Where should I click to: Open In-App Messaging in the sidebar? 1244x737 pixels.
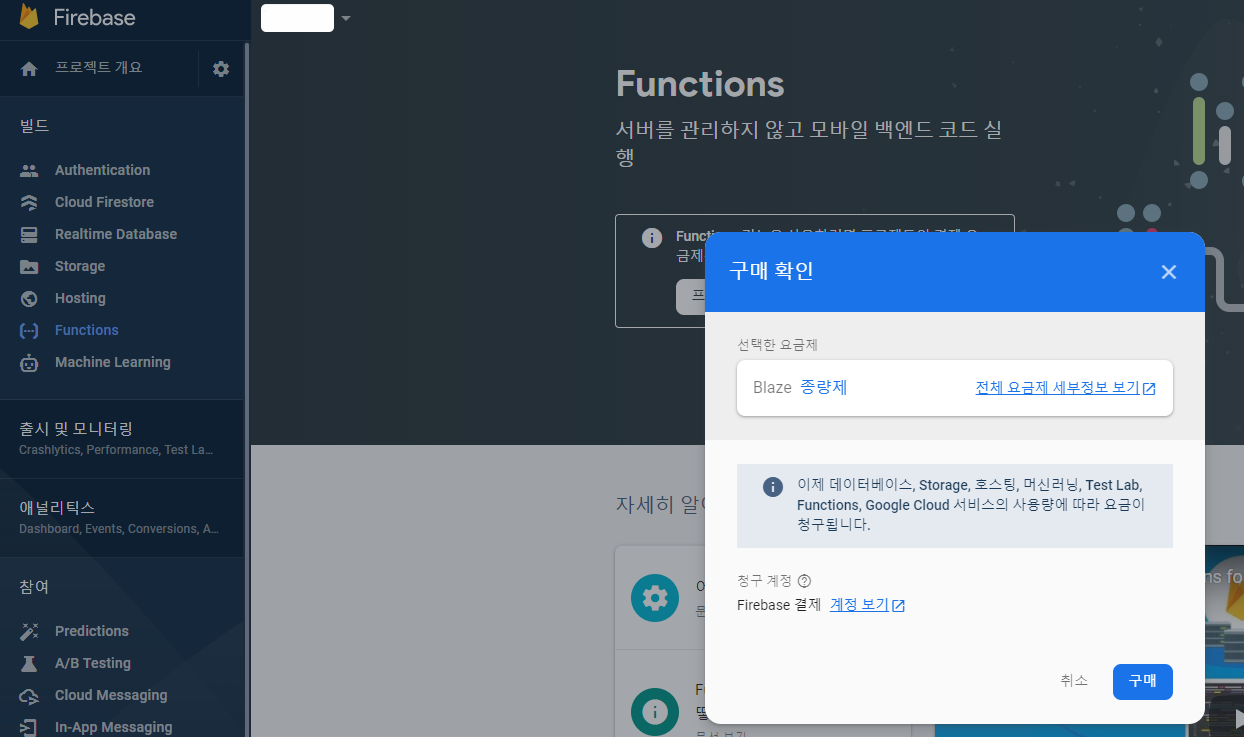(114, 727)
